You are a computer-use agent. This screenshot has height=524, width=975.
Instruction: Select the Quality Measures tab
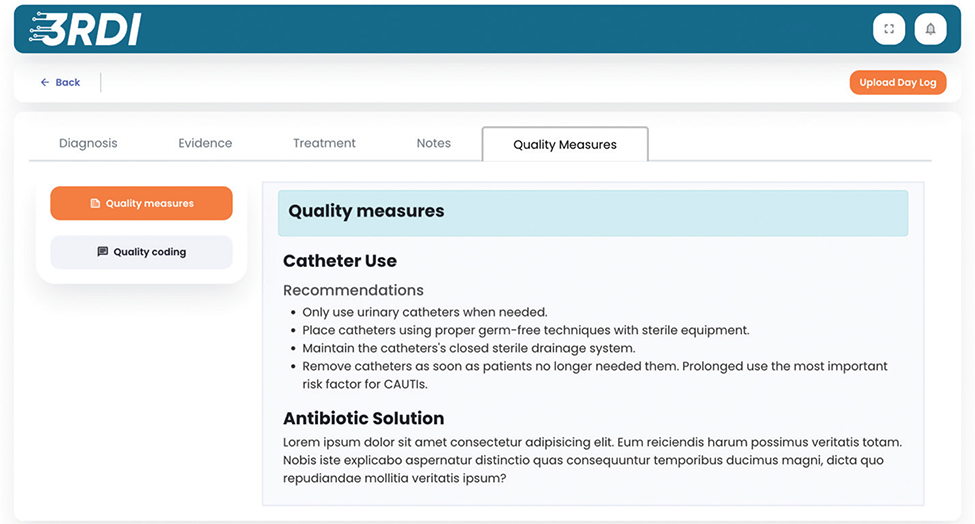click(x=565, y=144)
